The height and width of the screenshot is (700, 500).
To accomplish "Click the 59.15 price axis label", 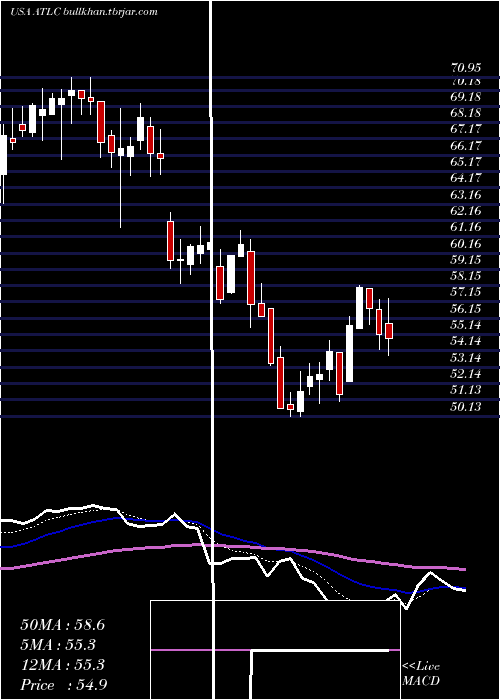I will (466, 260).
